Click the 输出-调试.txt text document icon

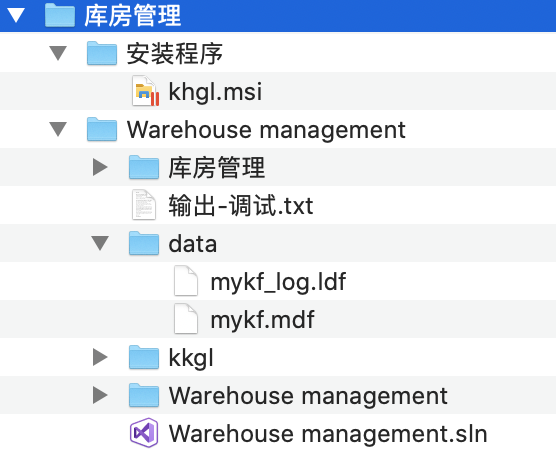click(x=144, y=205)
